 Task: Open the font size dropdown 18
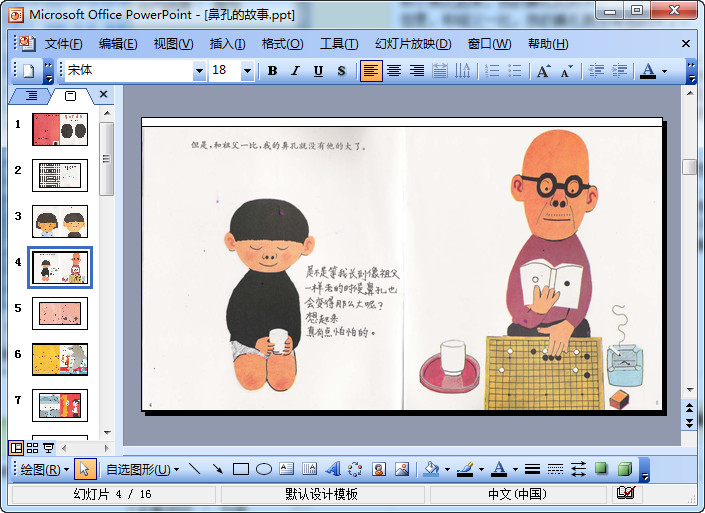247,71
